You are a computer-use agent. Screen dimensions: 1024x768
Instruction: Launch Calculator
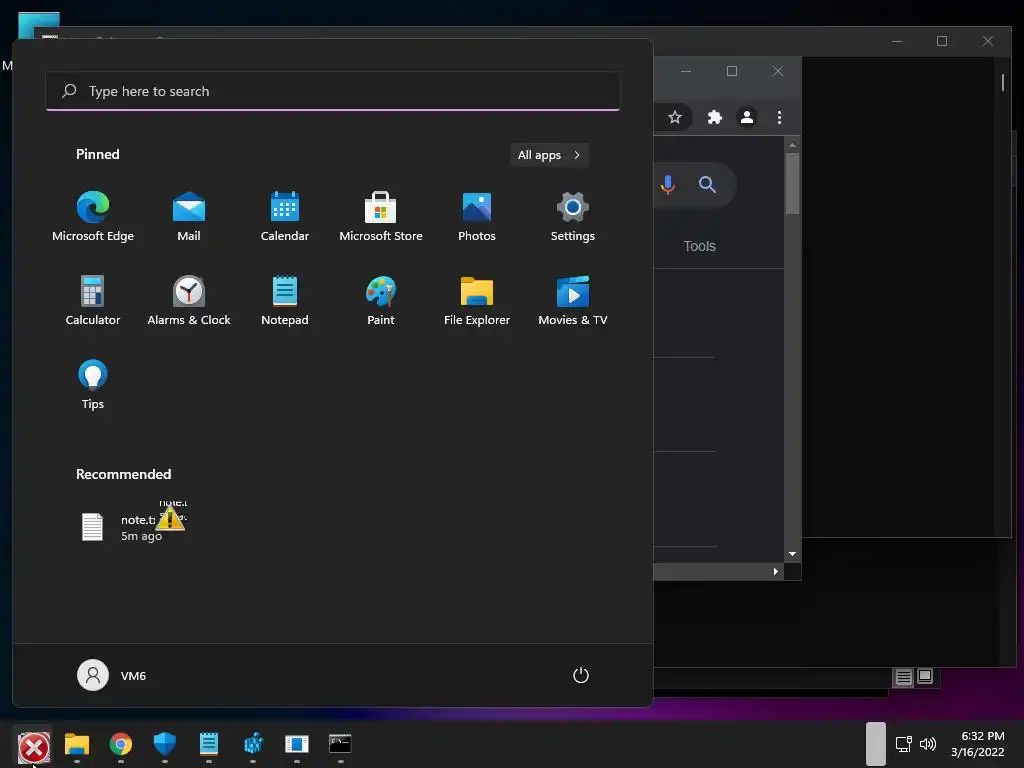pyautogui.click(x=93, y=300)
